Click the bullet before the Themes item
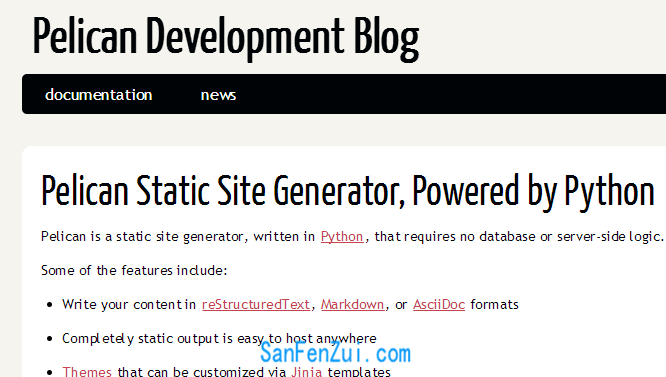Screen dimensions: 666x377 point(50,372)
